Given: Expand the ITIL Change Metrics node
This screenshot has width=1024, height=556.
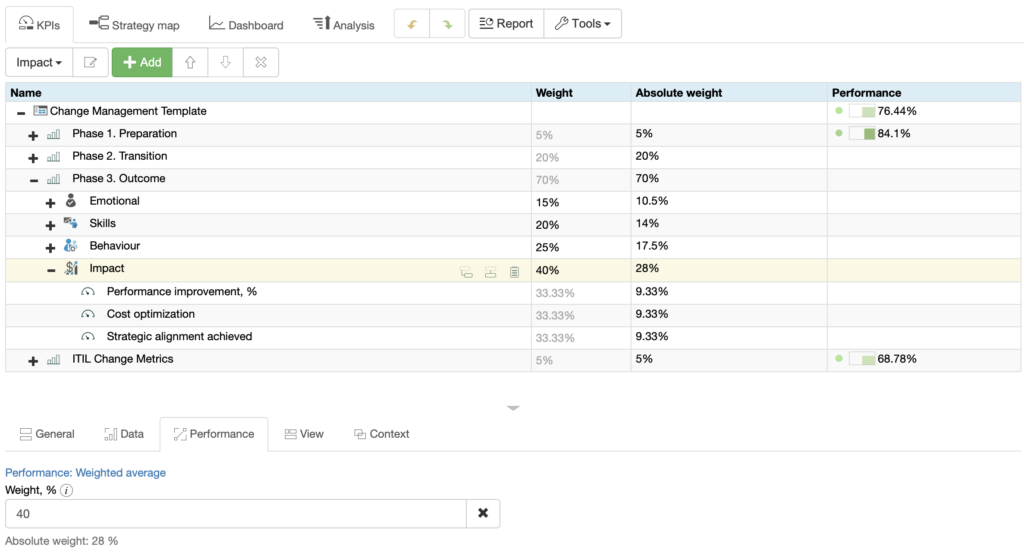Looking at the screenshot, I should point(33,360).
